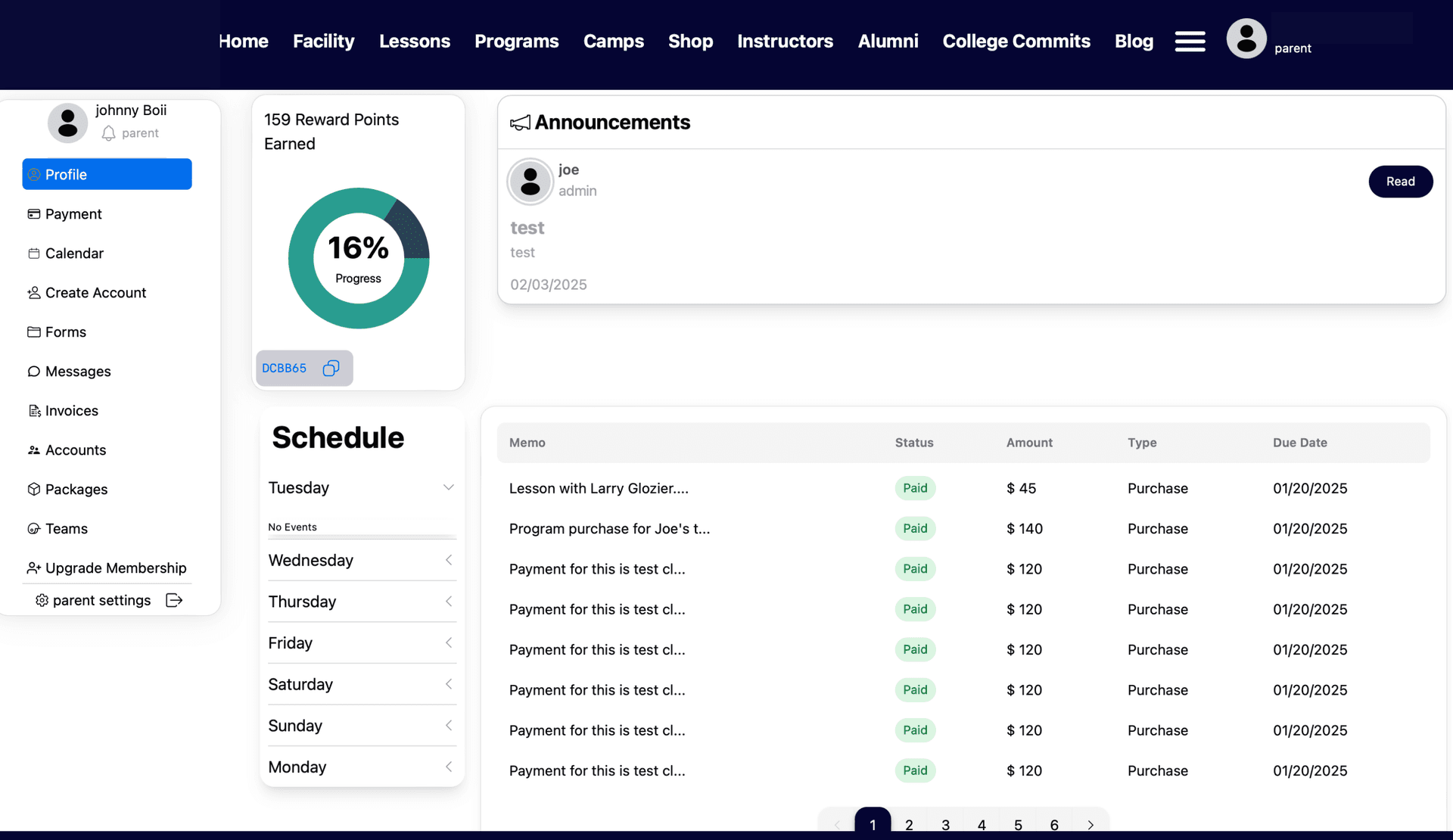Click the 16% progress donut chart
Screen dimensions: 1453x840
pos(359,258)
